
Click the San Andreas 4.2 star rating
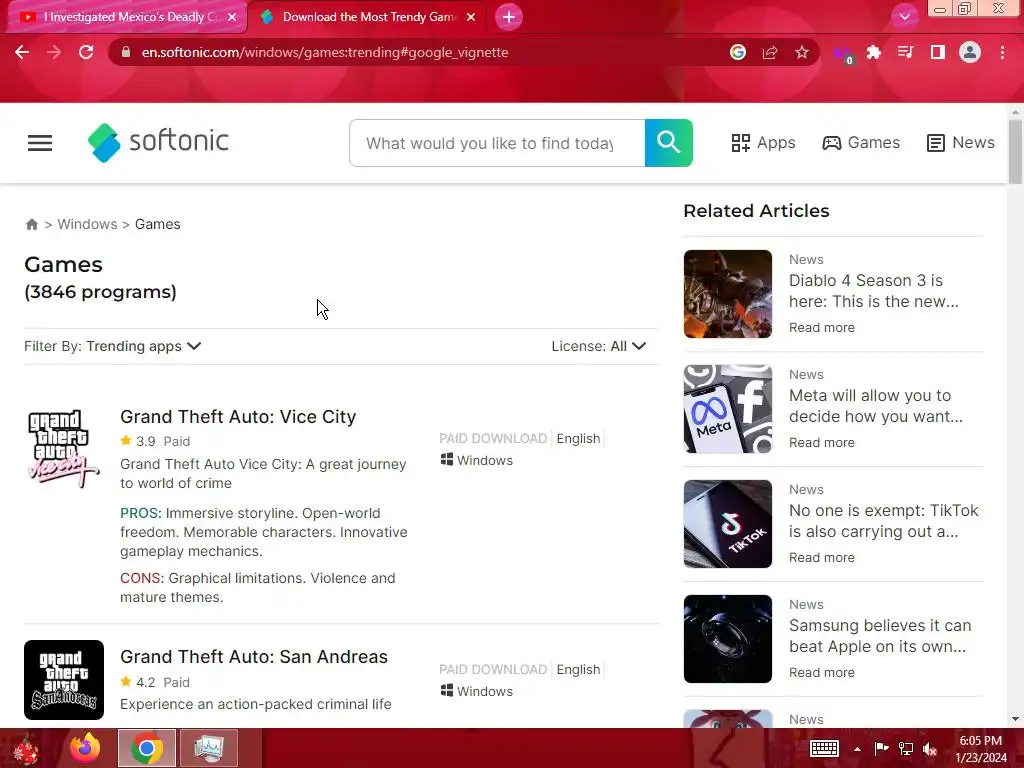[x=138, y=682]
